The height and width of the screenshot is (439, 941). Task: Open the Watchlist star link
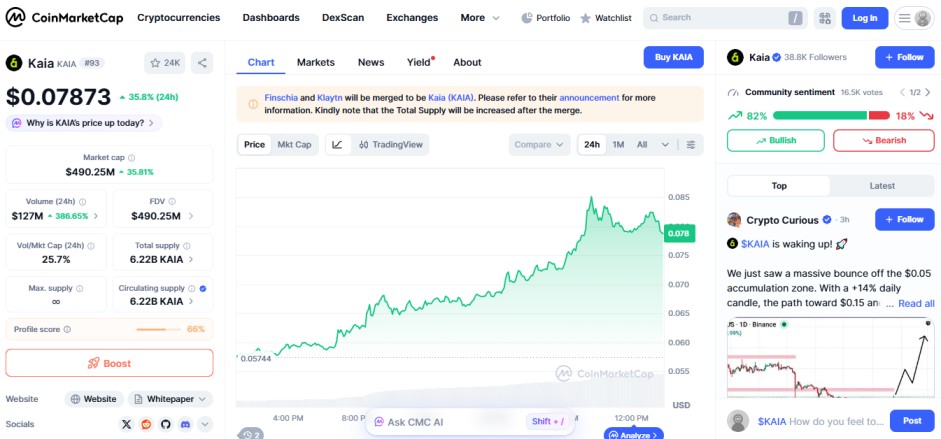(x=606, y=18)
